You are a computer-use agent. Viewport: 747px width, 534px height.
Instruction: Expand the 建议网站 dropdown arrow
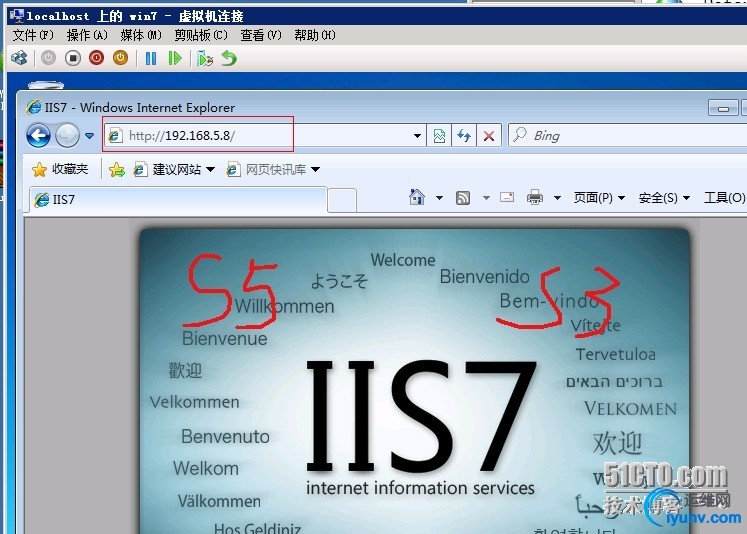pyautogui.click(x=211, y=170)
